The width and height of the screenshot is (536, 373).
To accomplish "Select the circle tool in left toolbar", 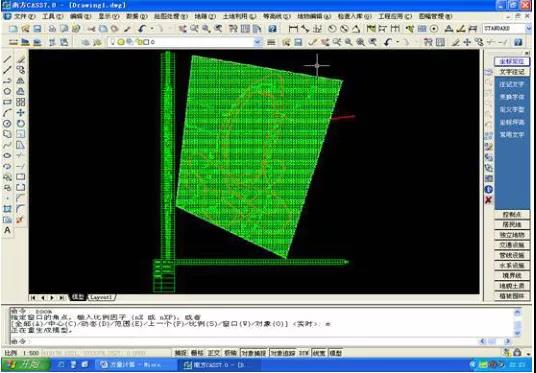I will pyautogui.click(x=7, y=91).
